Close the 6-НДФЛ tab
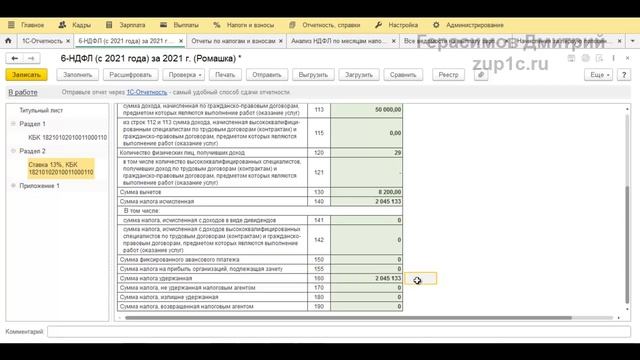Screen dimensions: 640x360 pyautogui.click(x=181, y=41)
